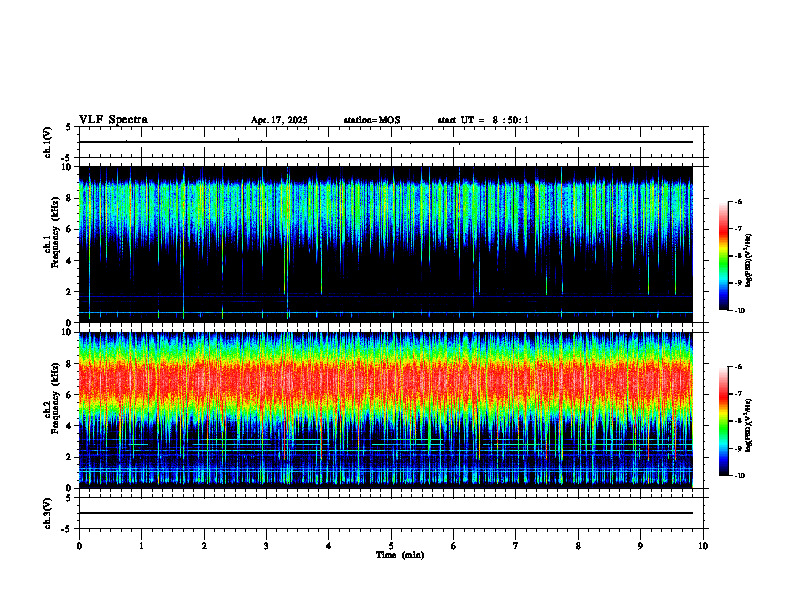Click the "-6" tick on ch.1 color bar

(738, 202)
